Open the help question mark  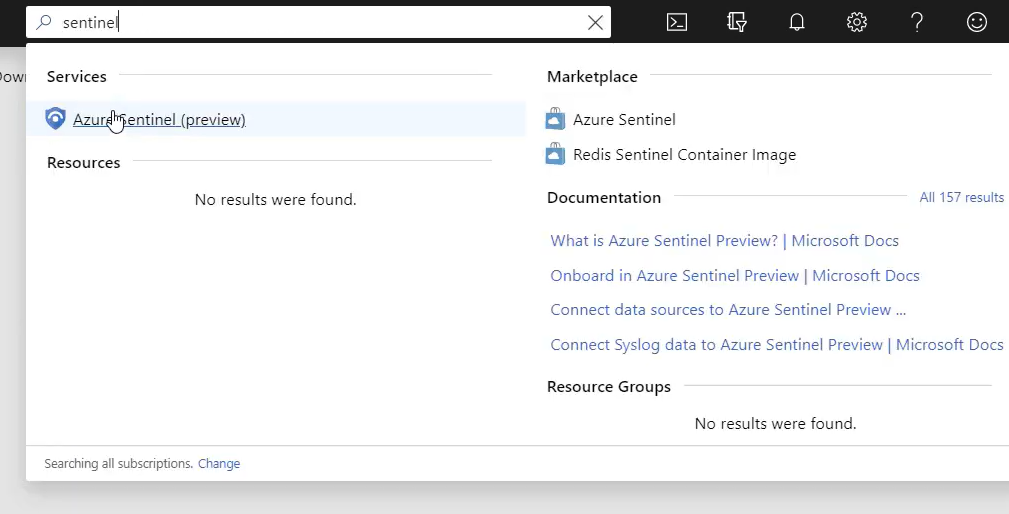coord(917,23)
